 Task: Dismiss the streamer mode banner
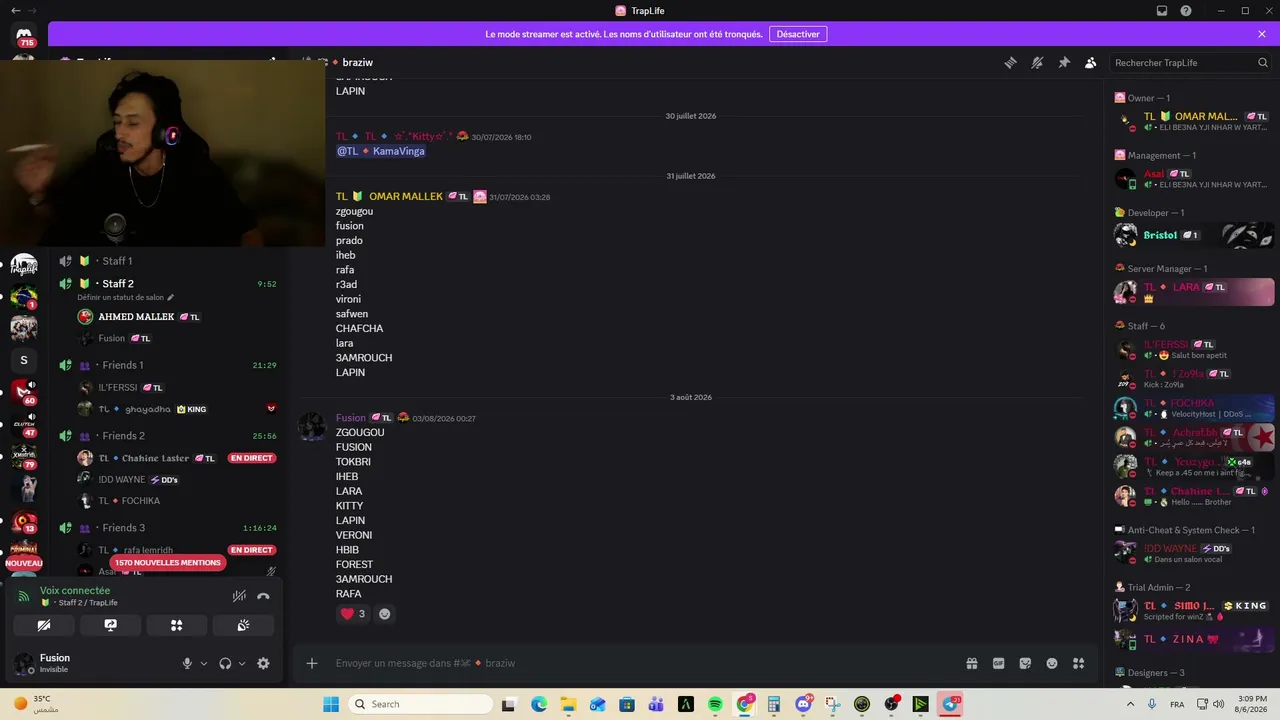pyautogui.click(x=1262, y=34)
